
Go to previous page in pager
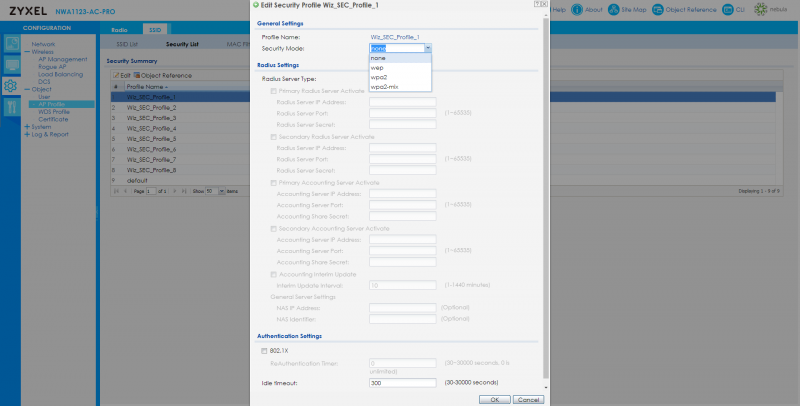[x=126, y=191]
